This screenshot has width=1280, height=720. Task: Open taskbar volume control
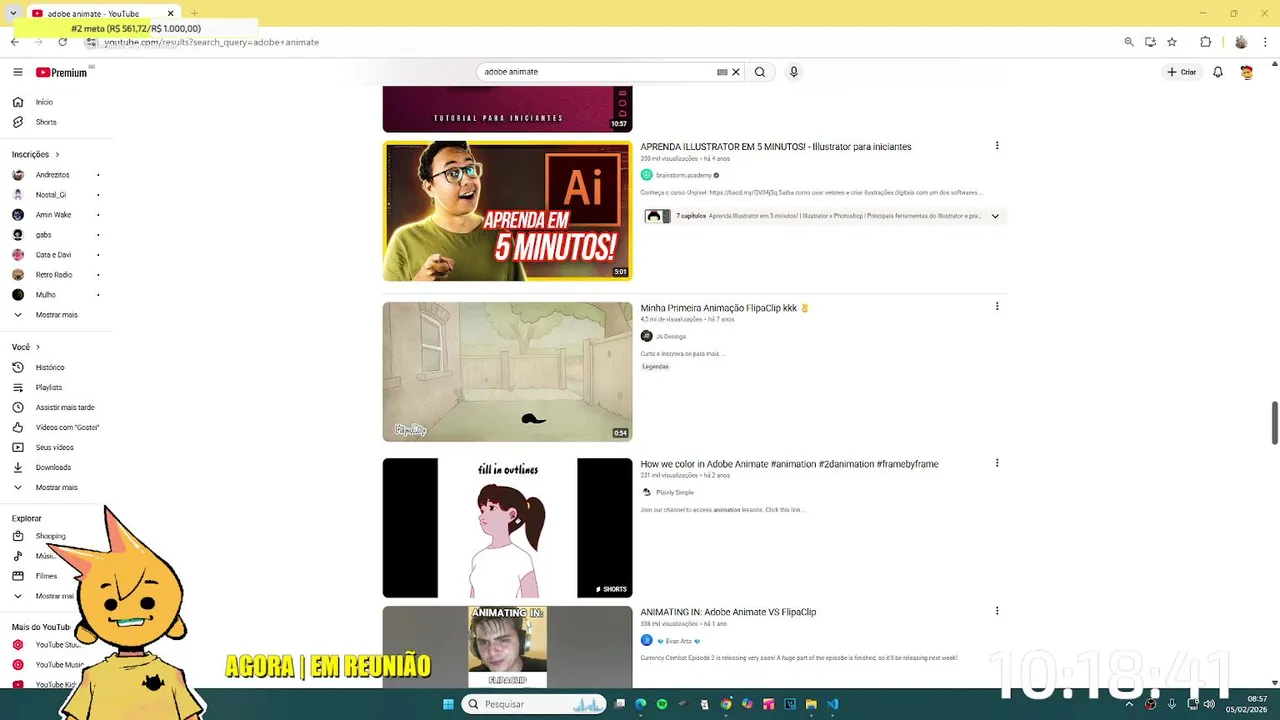(x=1209, y=704)
